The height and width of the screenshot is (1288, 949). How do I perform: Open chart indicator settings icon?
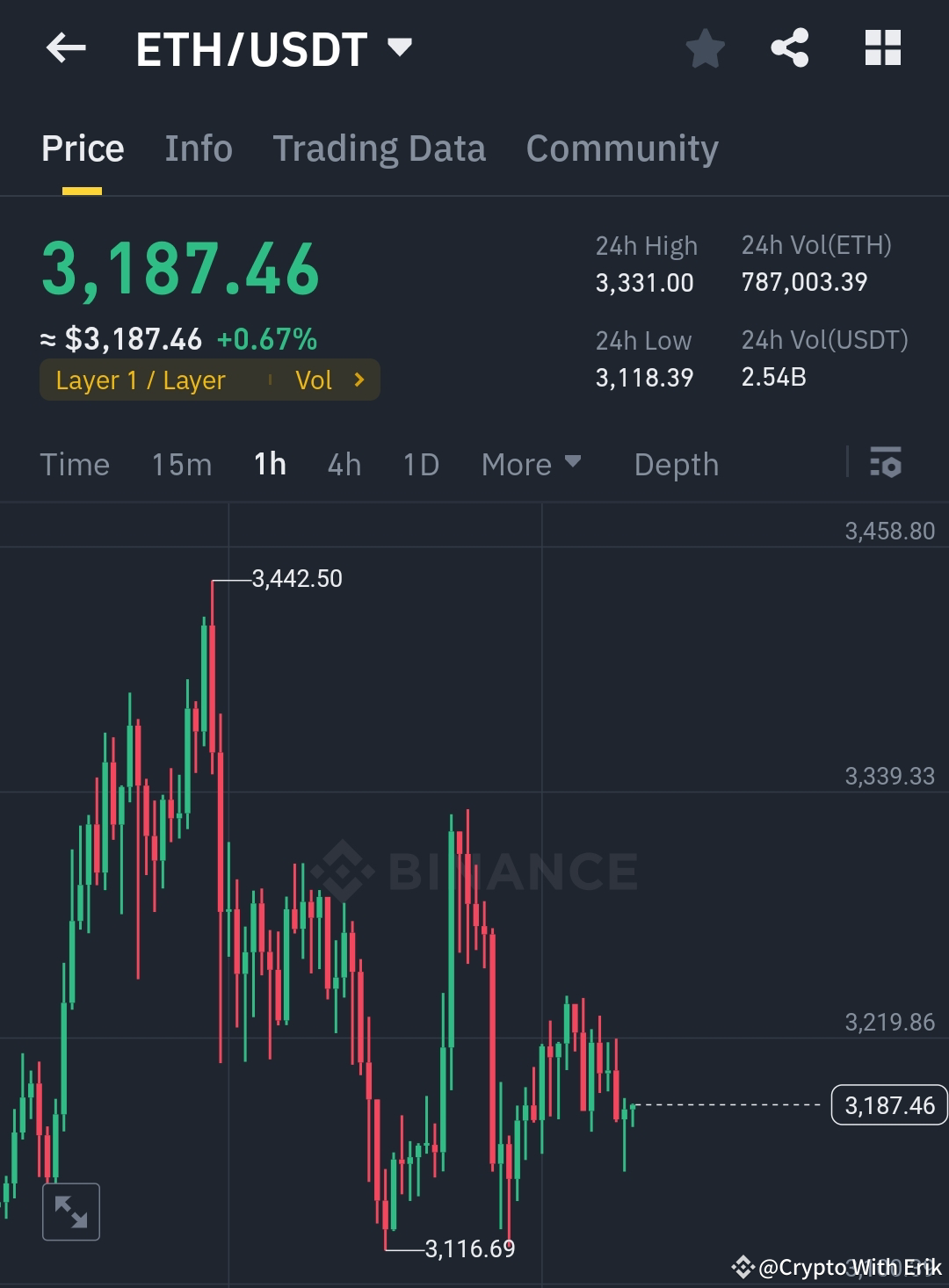pyautogui.click(x=886, y=464)
